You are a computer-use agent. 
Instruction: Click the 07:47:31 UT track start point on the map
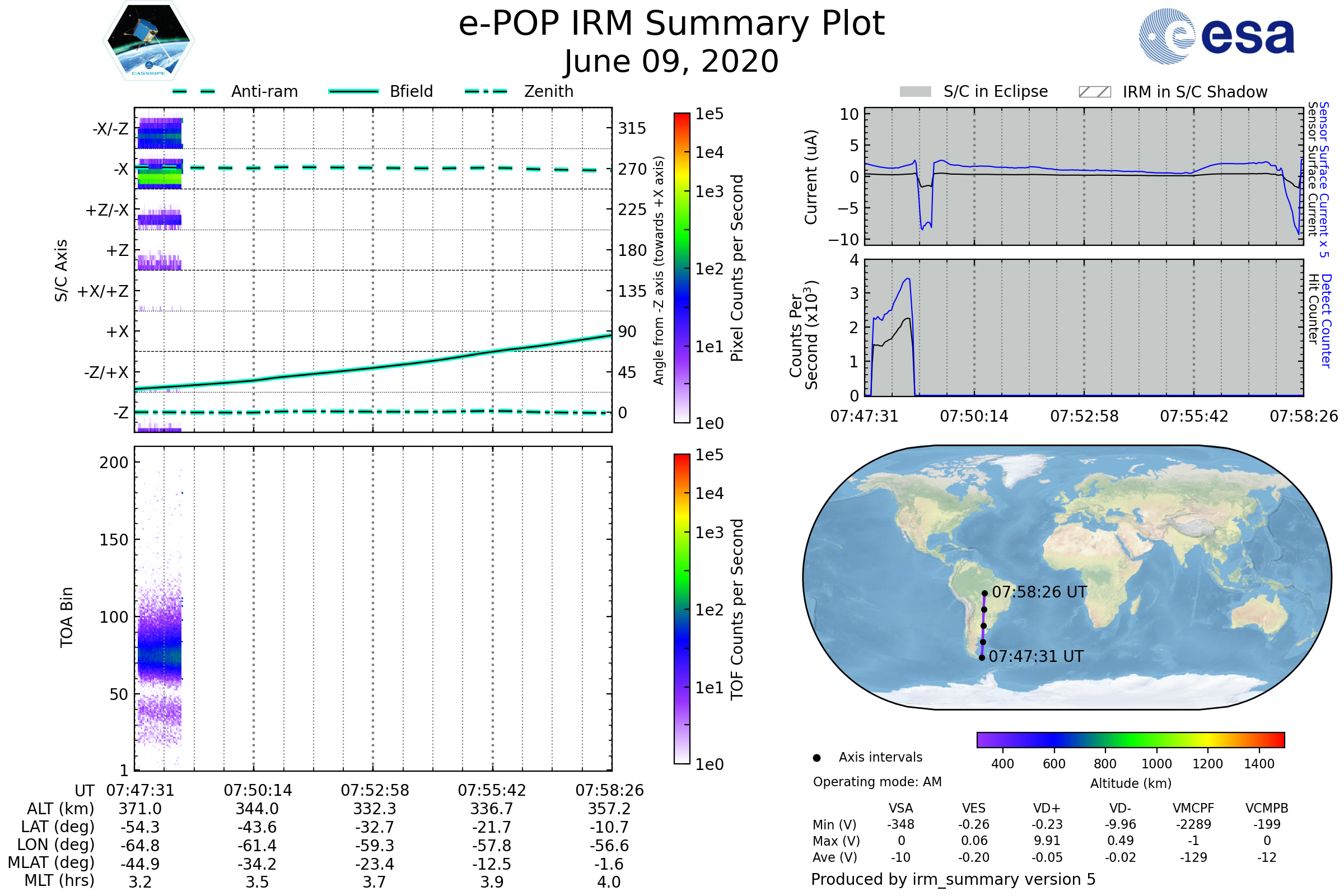pyautogui.click(x=982, y=657)
